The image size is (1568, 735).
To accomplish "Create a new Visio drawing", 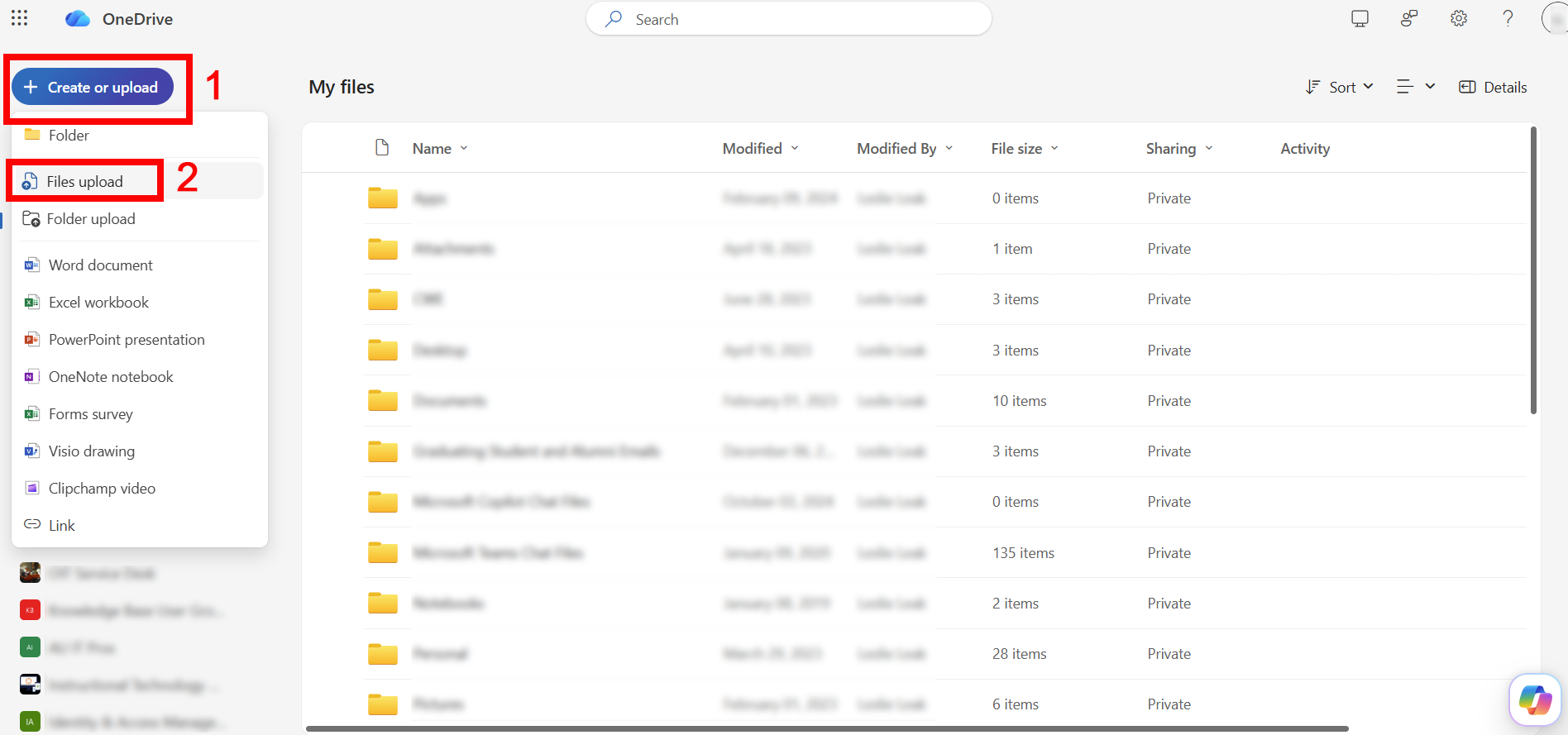I will coord(140,451).
